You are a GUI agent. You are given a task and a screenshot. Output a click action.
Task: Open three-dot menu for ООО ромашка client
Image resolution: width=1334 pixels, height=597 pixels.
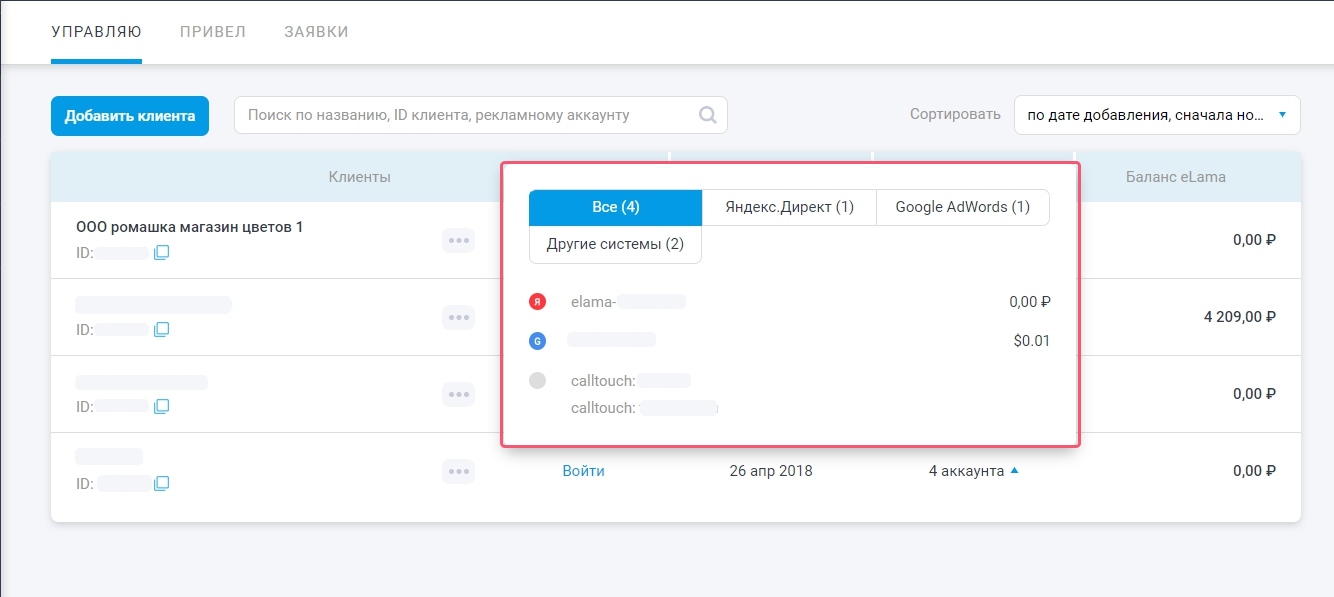[459, 240]
